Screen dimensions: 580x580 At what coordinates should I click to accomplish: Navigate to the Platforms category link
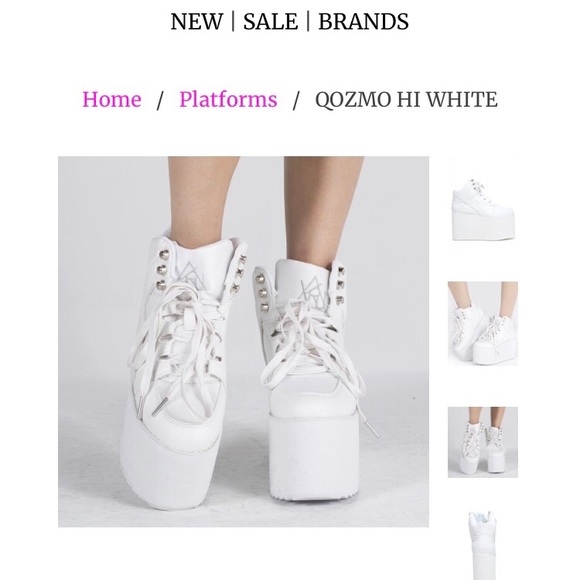pos(228,100)
